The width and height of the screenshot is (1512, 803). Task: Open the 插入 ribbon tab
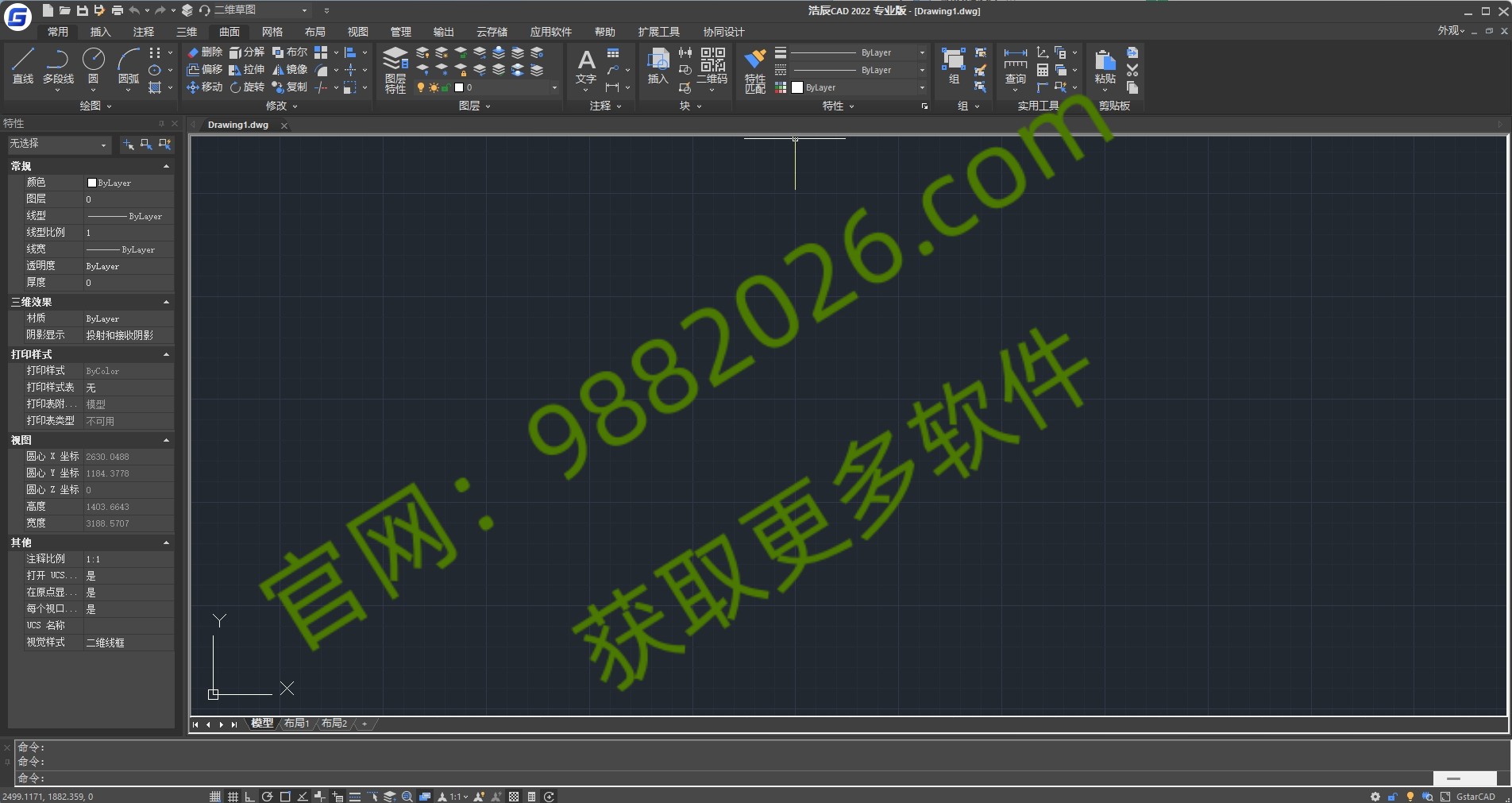click(101, 32)
